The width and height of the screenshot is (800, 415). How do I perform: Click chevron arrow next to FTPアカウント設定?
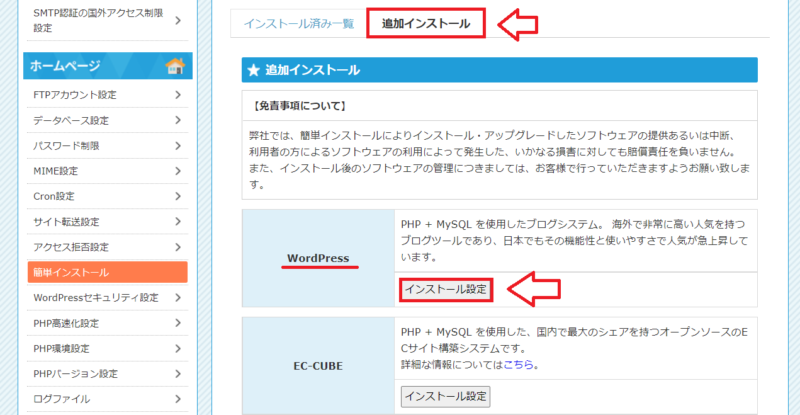click(178, 95)
